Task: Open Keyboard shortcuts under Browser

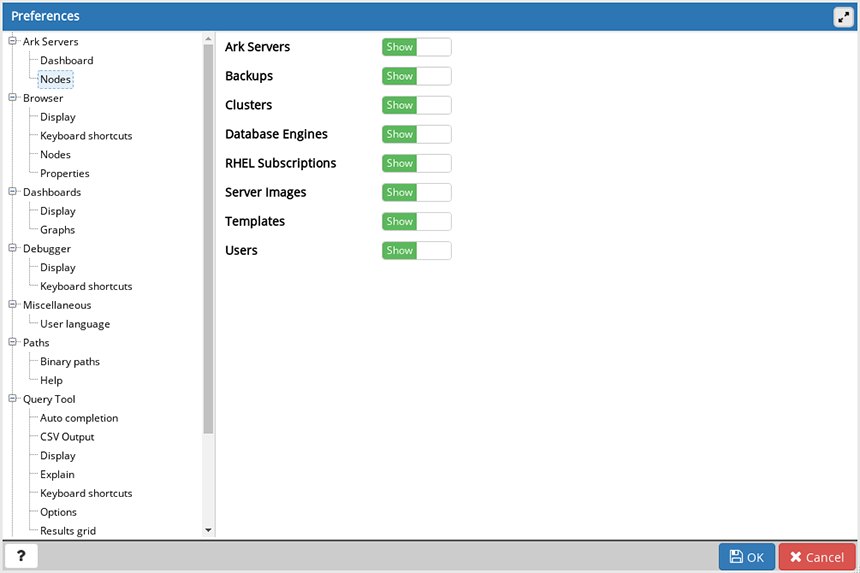Action: click(86, 135)
